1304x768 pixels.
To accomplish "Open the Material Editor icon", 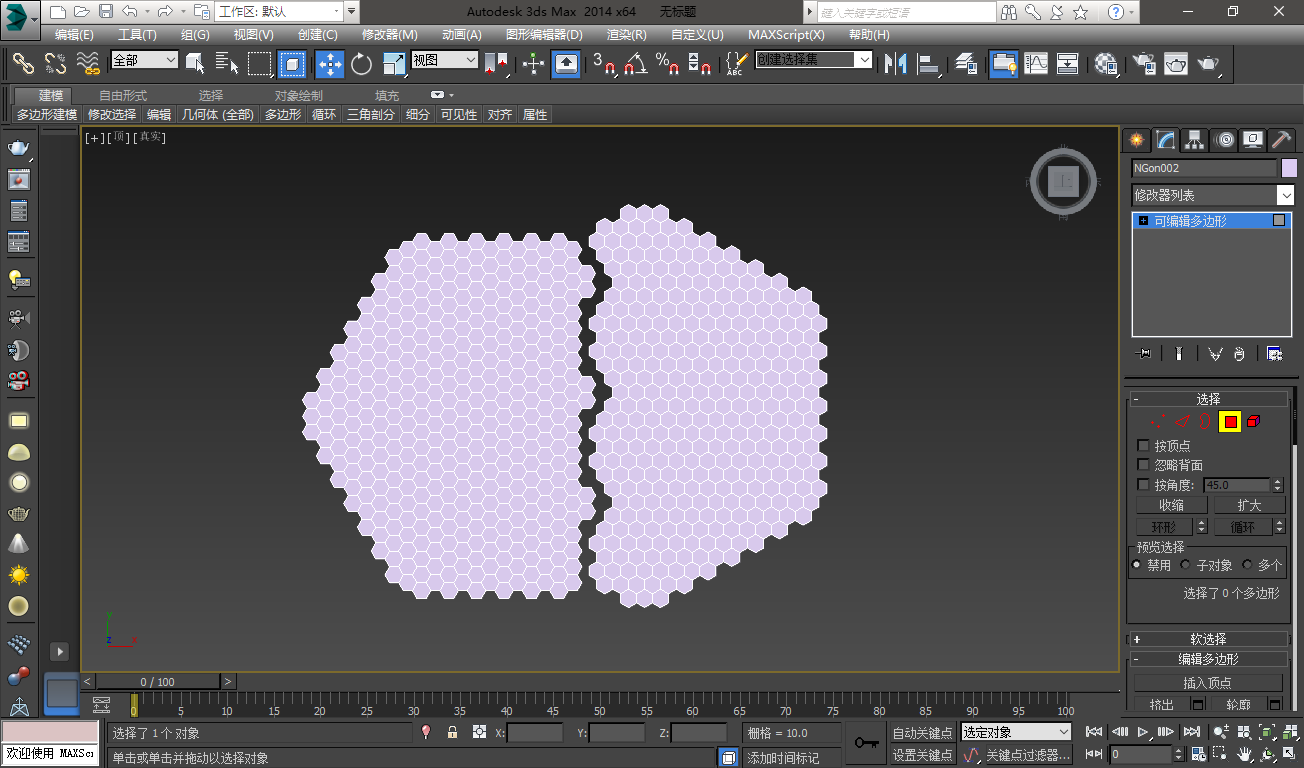I will pyautogui.click(x=1105, y=64).
